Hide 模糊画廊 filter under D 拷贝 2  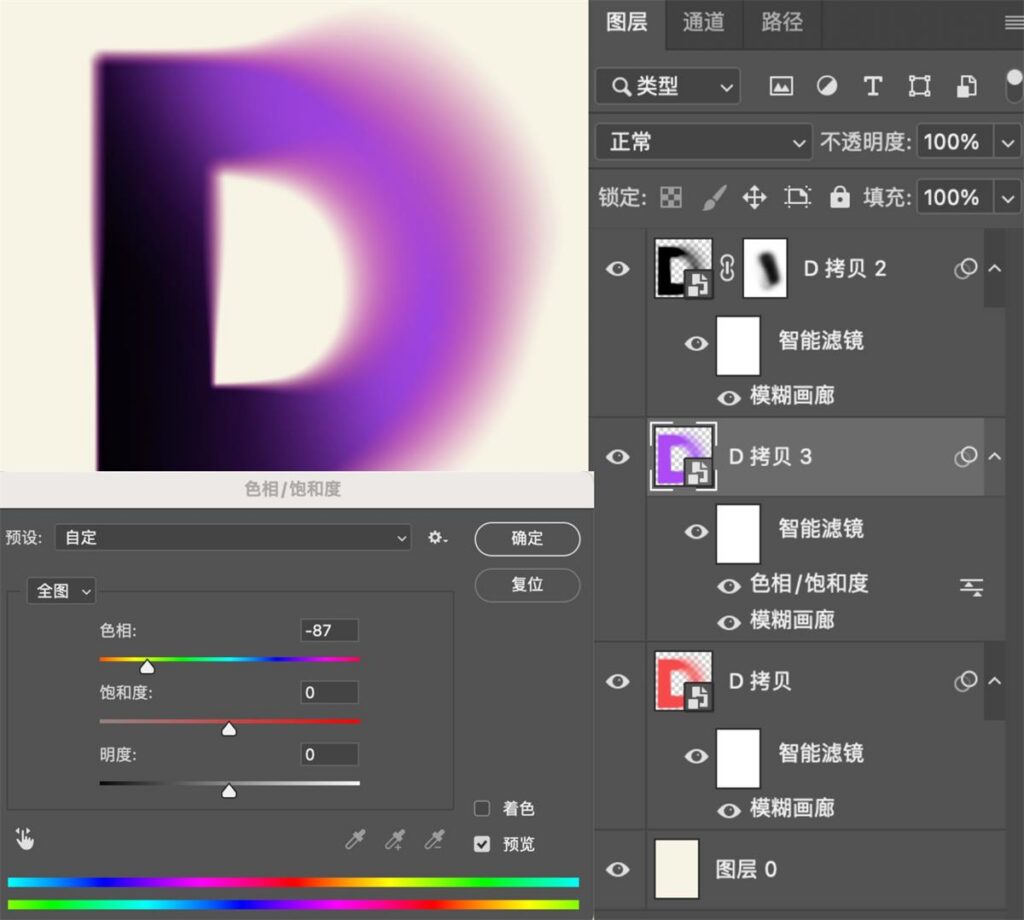point(729,398)
